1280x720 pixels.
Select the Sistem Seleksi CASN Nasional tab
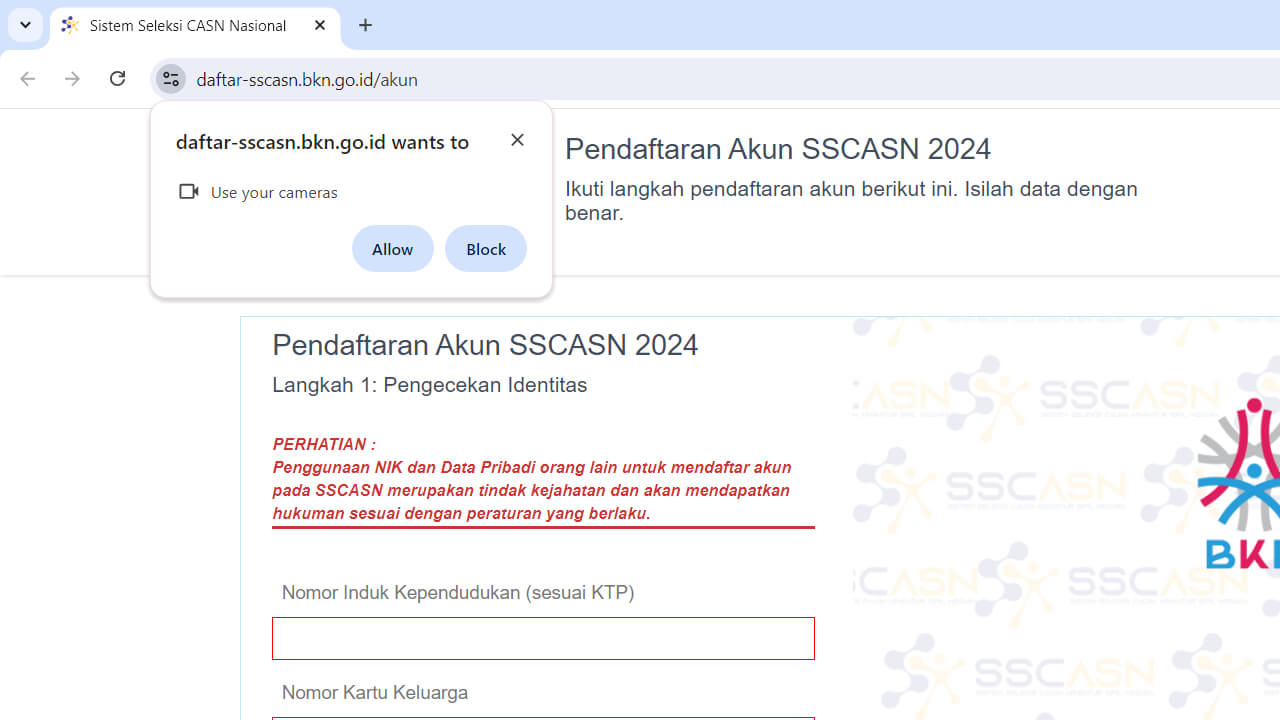[x=195, y=26]
